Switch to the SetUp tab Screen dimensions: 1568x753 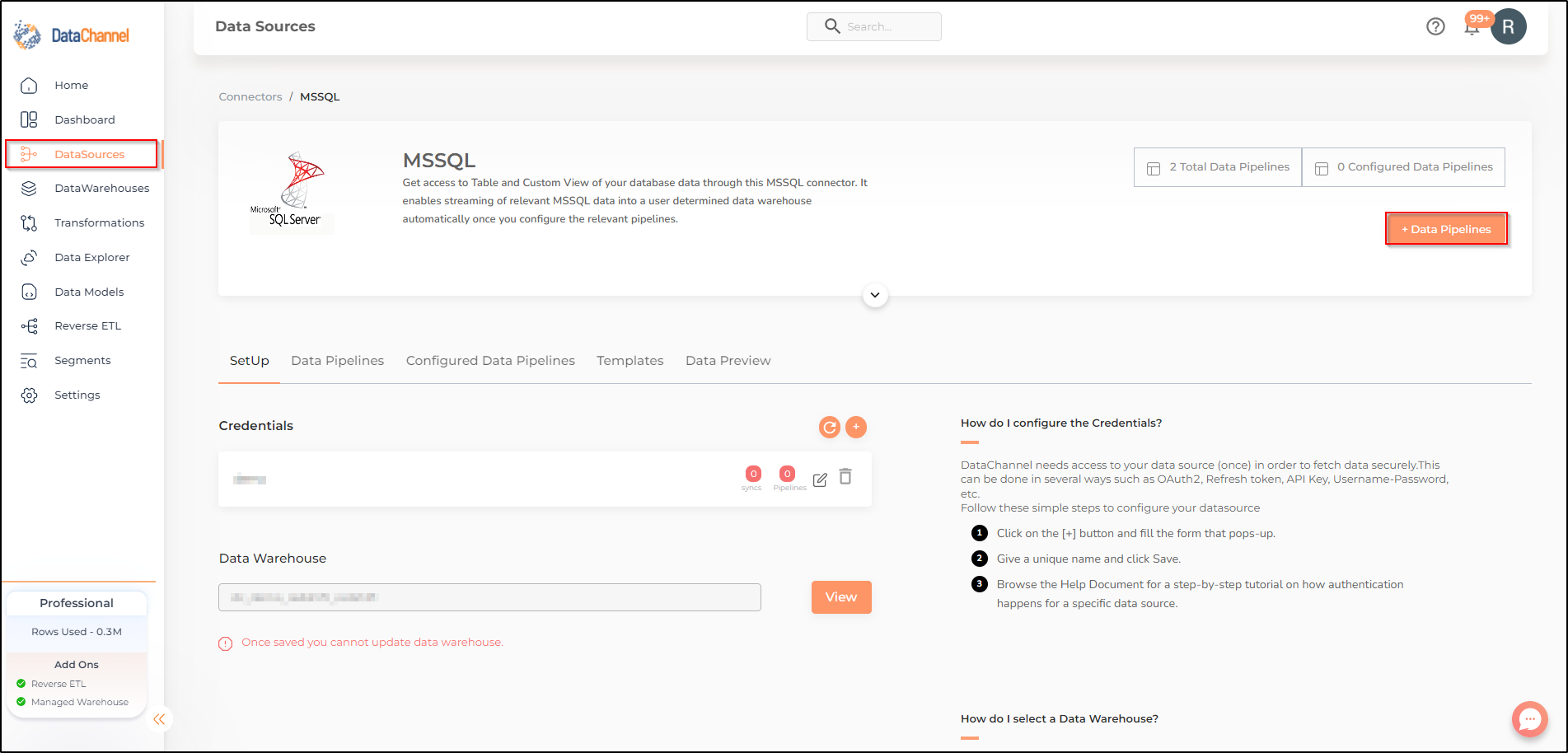pos(250,361)
